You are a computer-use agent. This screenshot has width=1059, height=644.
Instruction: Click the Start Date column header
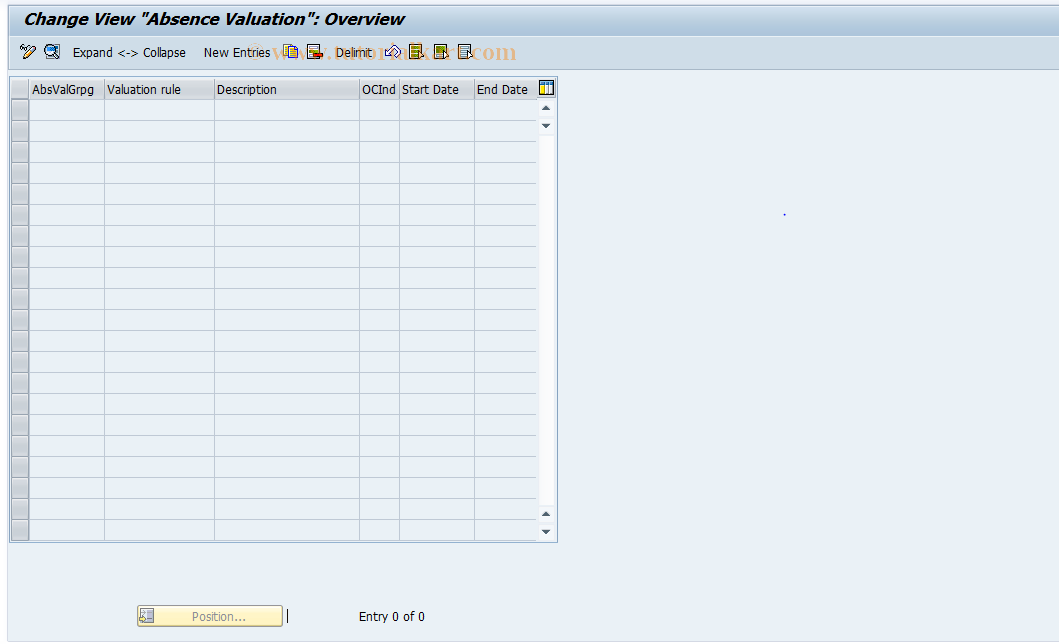[437, 89]
